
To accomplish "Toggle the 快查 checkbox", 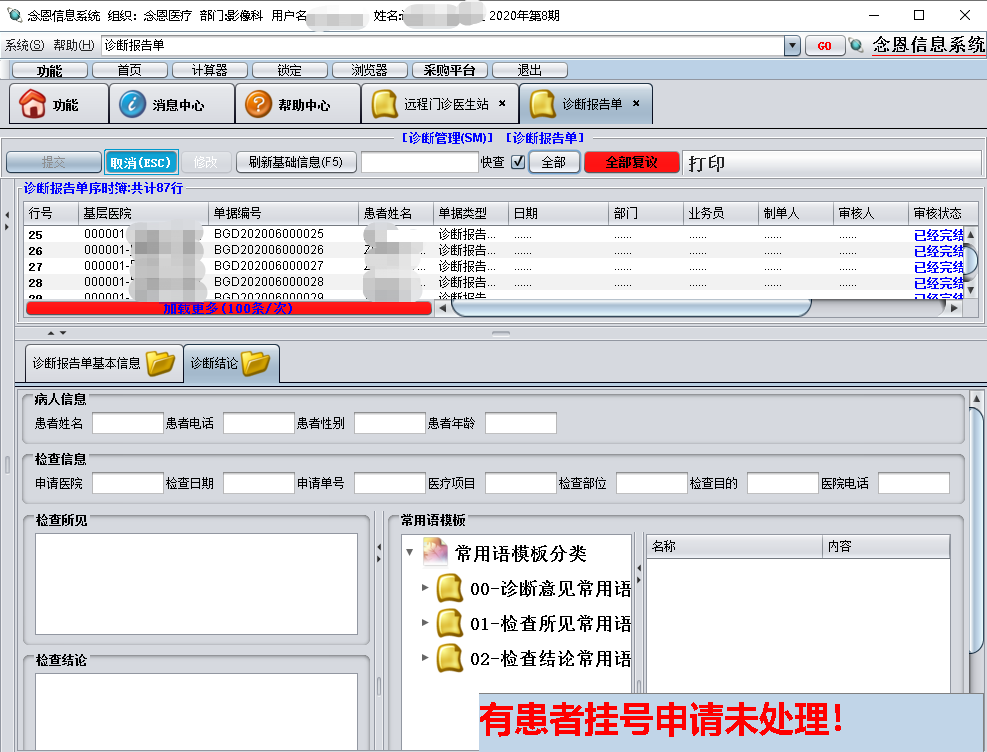I will (518, 162).
